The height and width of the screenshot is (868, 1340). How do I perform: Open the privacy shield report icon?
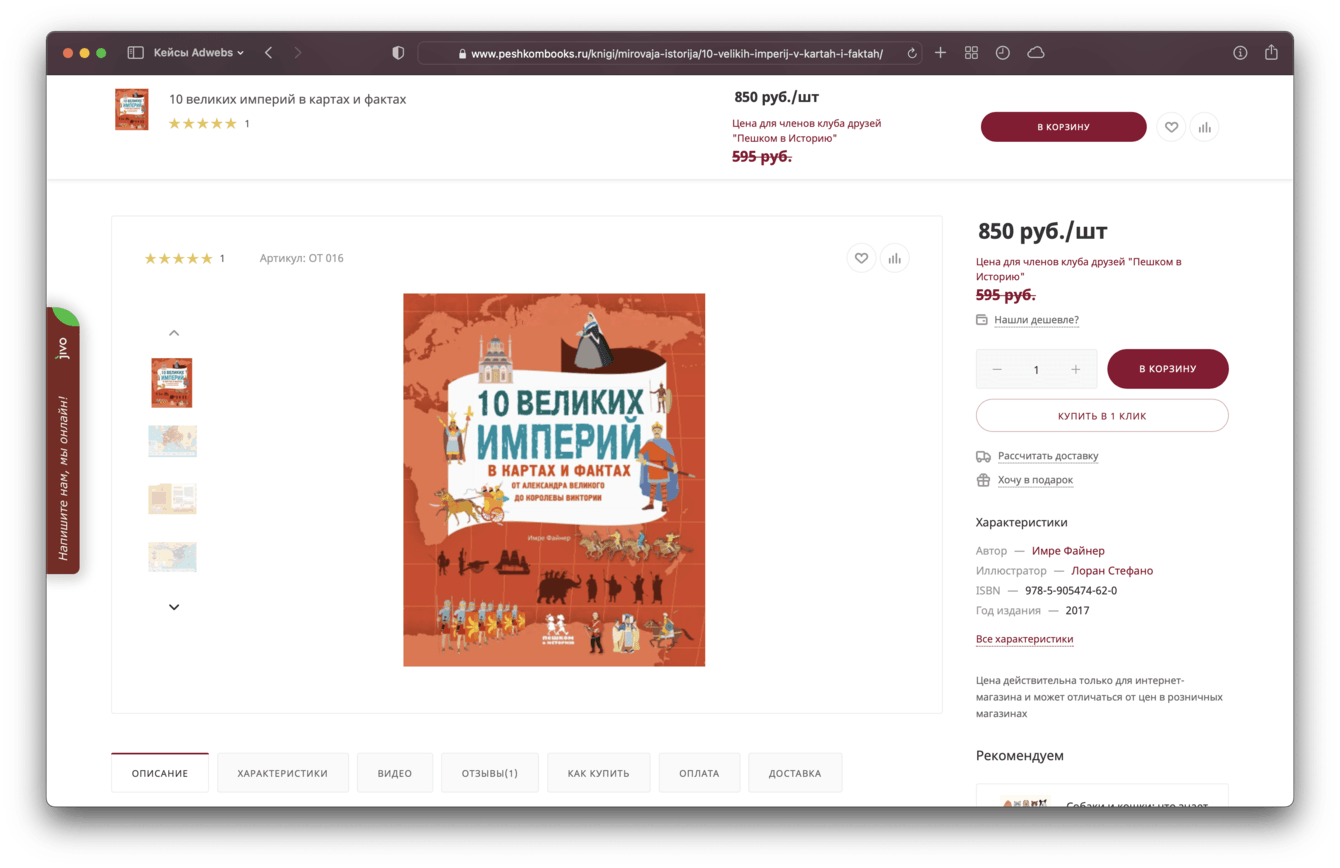pos(398,53)
